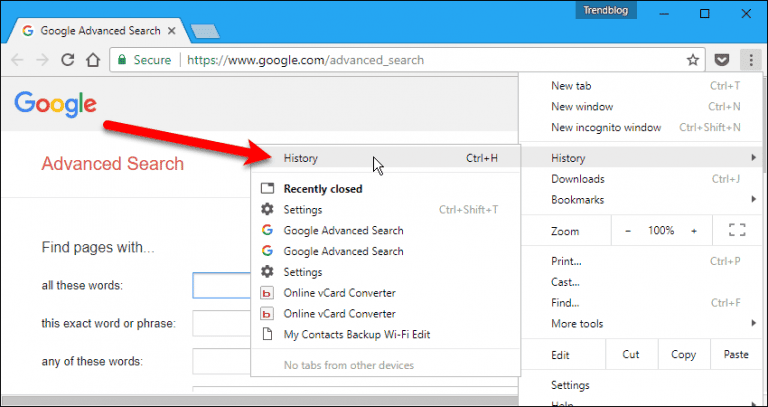This screenshot has width=768, height=407.
Task: Click the 'all these words' input field
Action: (x=221, y=286)
